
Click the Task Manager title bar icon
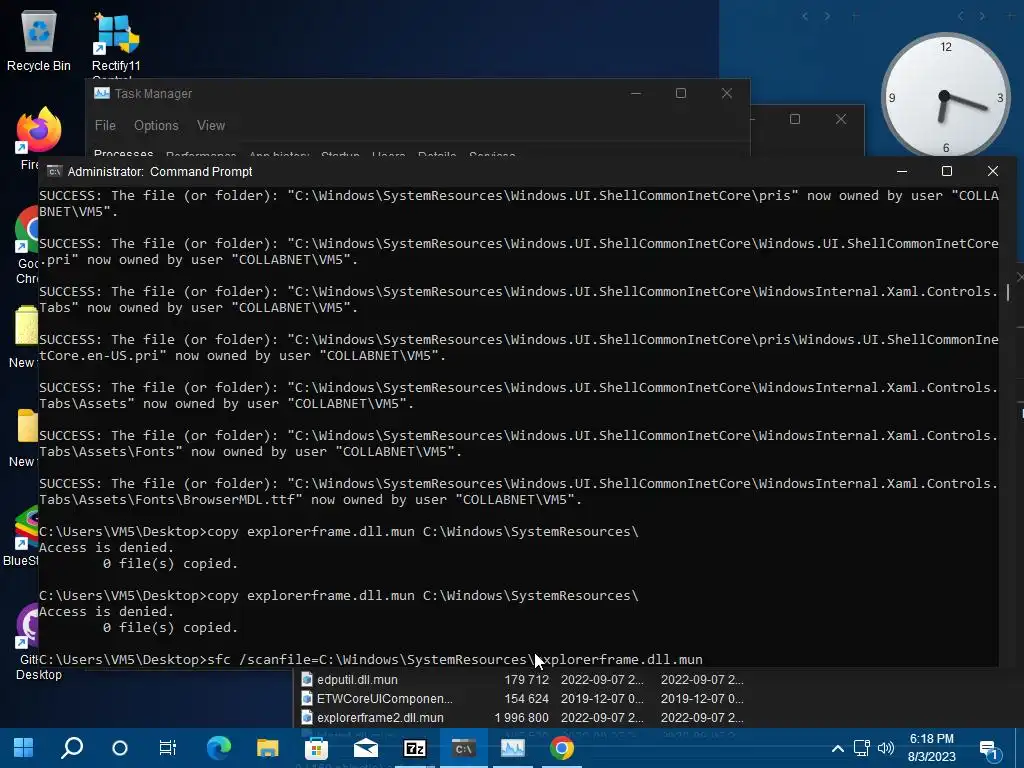click(x=102, y=93)
